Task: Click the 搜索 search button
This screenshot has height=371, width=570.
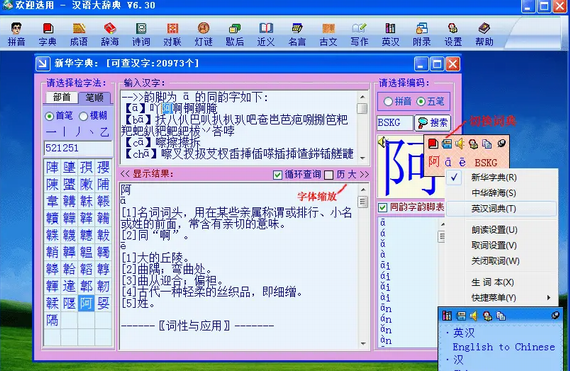Action: coord(433,123)
